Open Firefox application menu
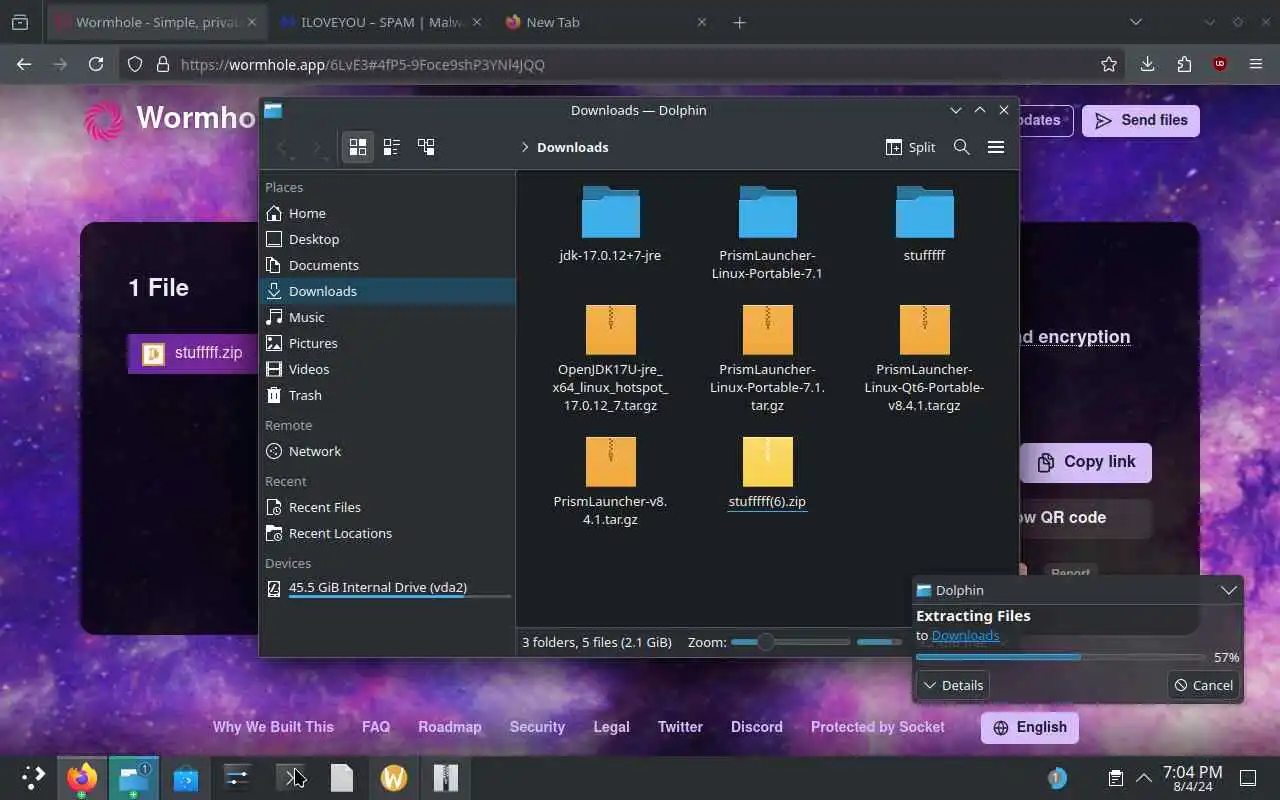Image resolution: width=1280 pixels, height=800 pixels. [x=1256, y=64]
